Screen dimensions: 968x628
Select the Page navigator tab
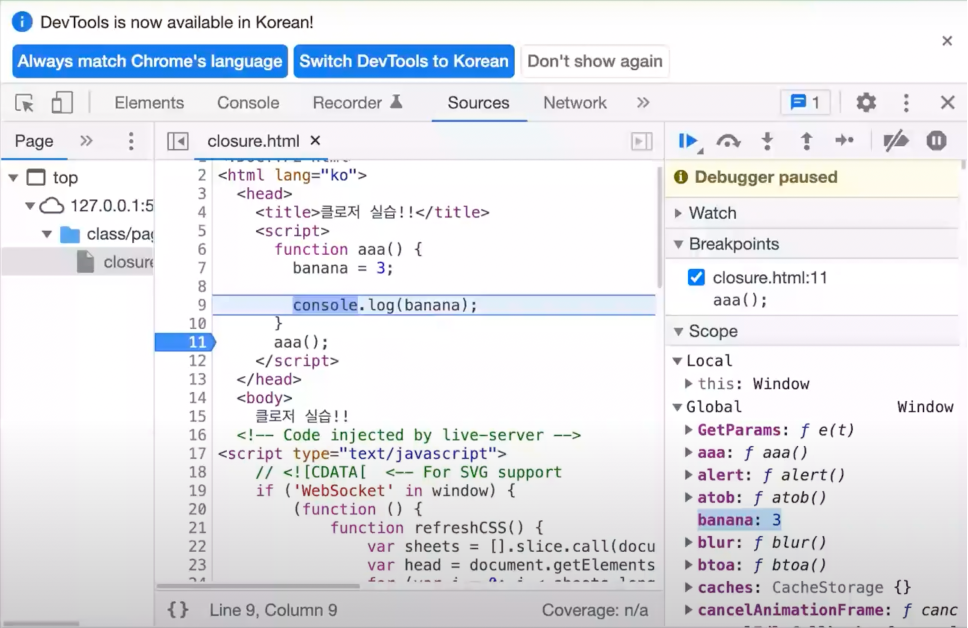pyautogui.click(x=34, y=141)
